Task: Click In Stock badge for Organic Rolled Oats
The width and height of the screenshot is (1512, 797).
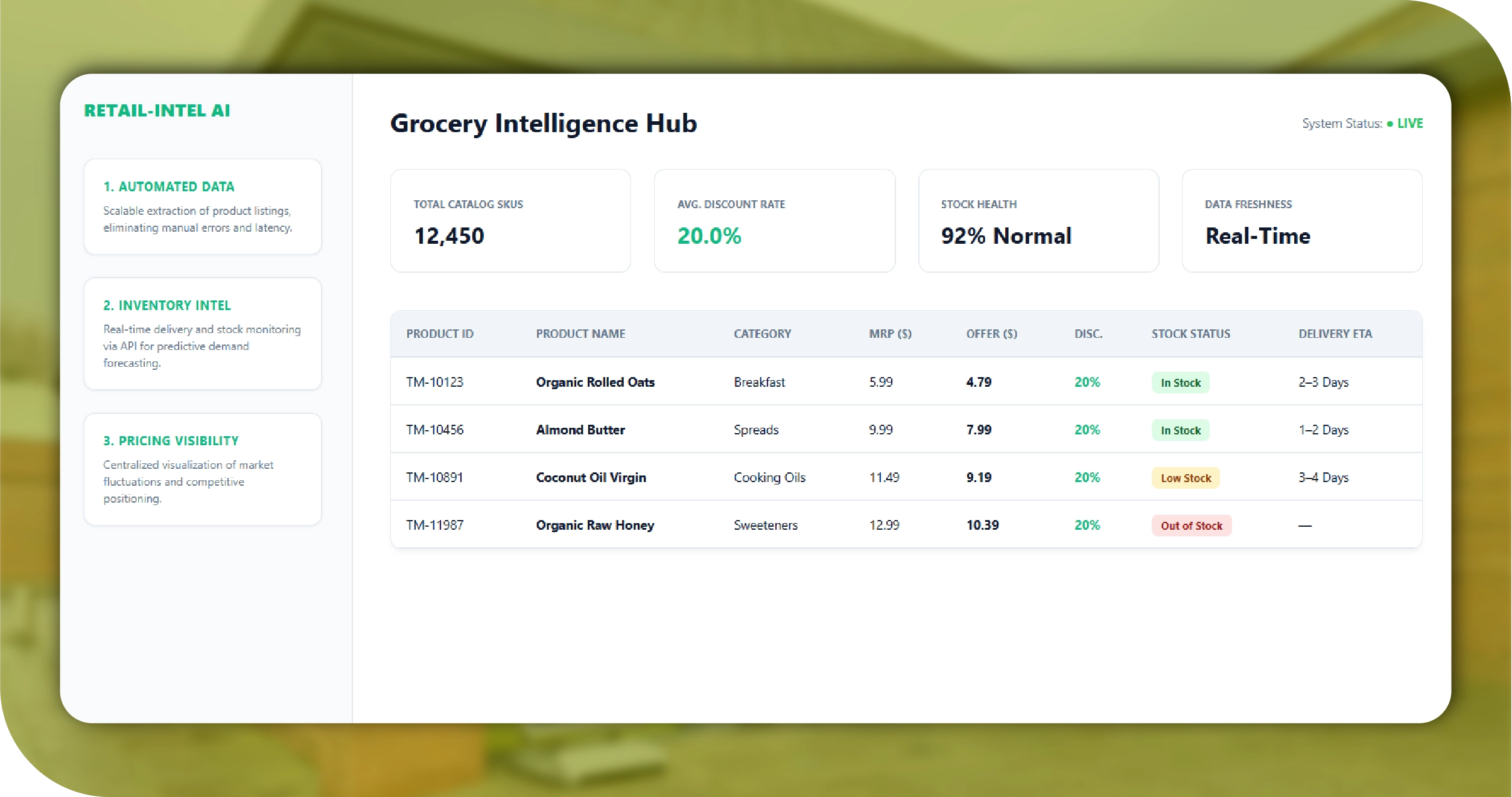Action: pos(1180,383)
